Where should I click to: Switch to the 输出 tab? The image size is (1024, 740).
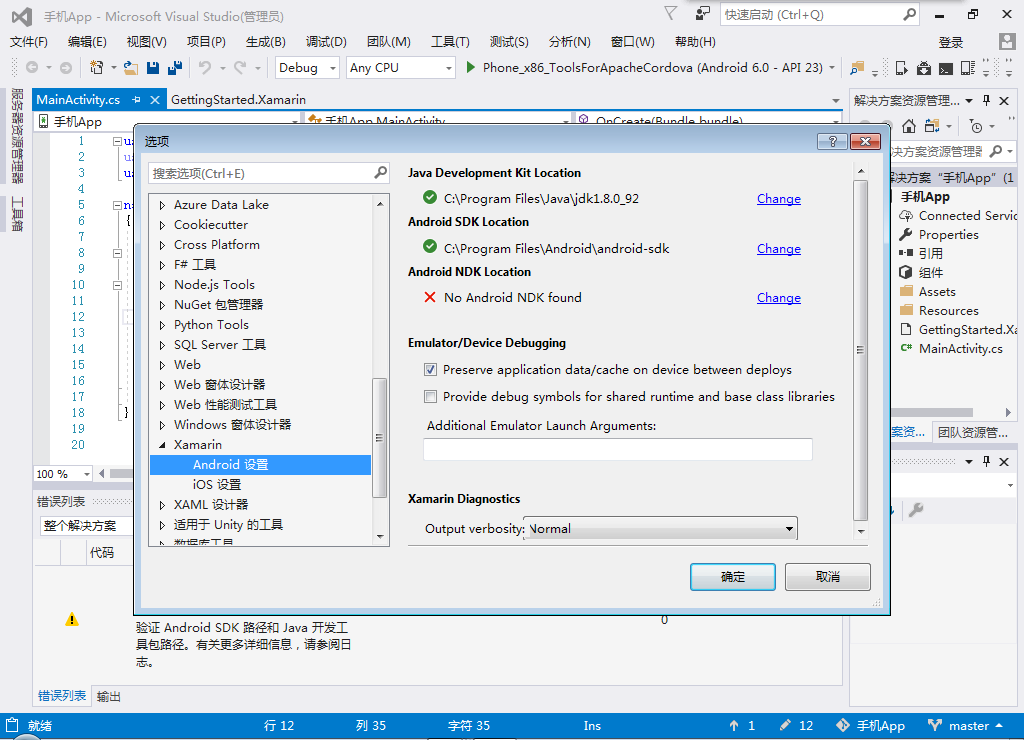tap(108, 696)
